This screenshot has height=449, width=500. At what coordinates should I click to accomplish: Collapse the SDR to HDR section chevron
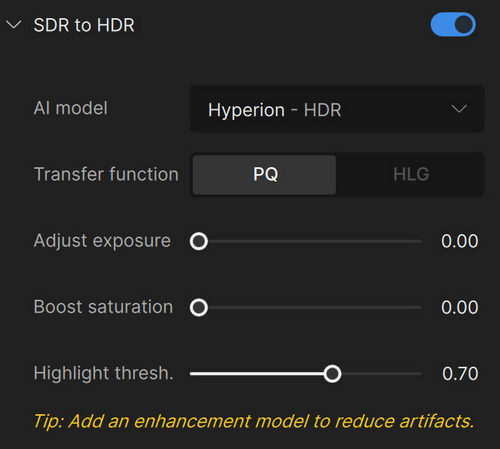pos(14,25)
